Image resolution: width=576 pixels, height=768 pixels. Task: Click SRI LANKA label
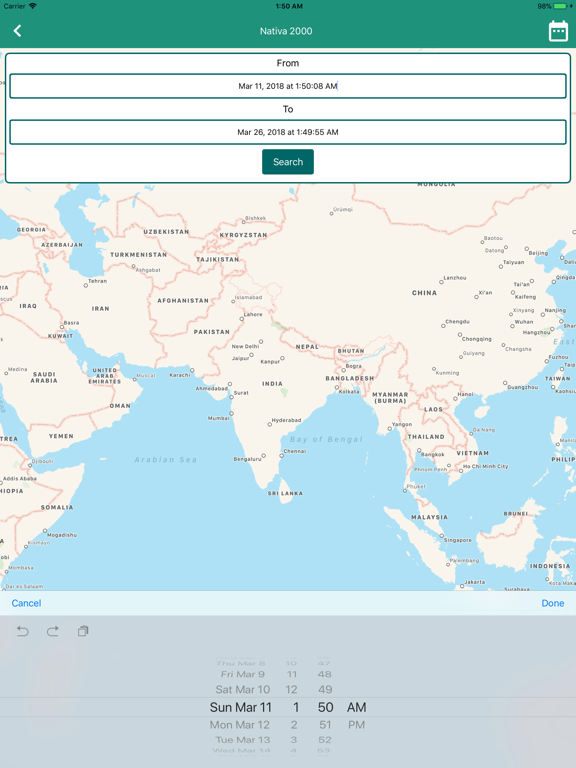click(x=285, y=493)
